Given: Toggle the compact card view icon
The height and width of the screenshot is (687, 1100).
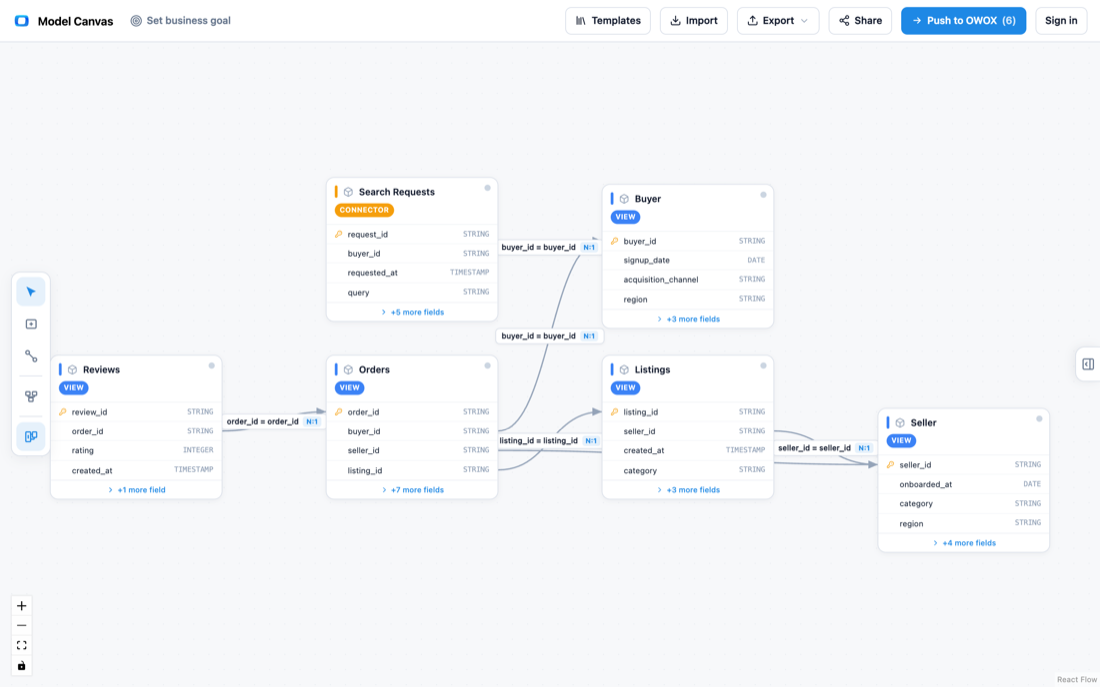Looking at the screenshot, I should coord(31,436).
